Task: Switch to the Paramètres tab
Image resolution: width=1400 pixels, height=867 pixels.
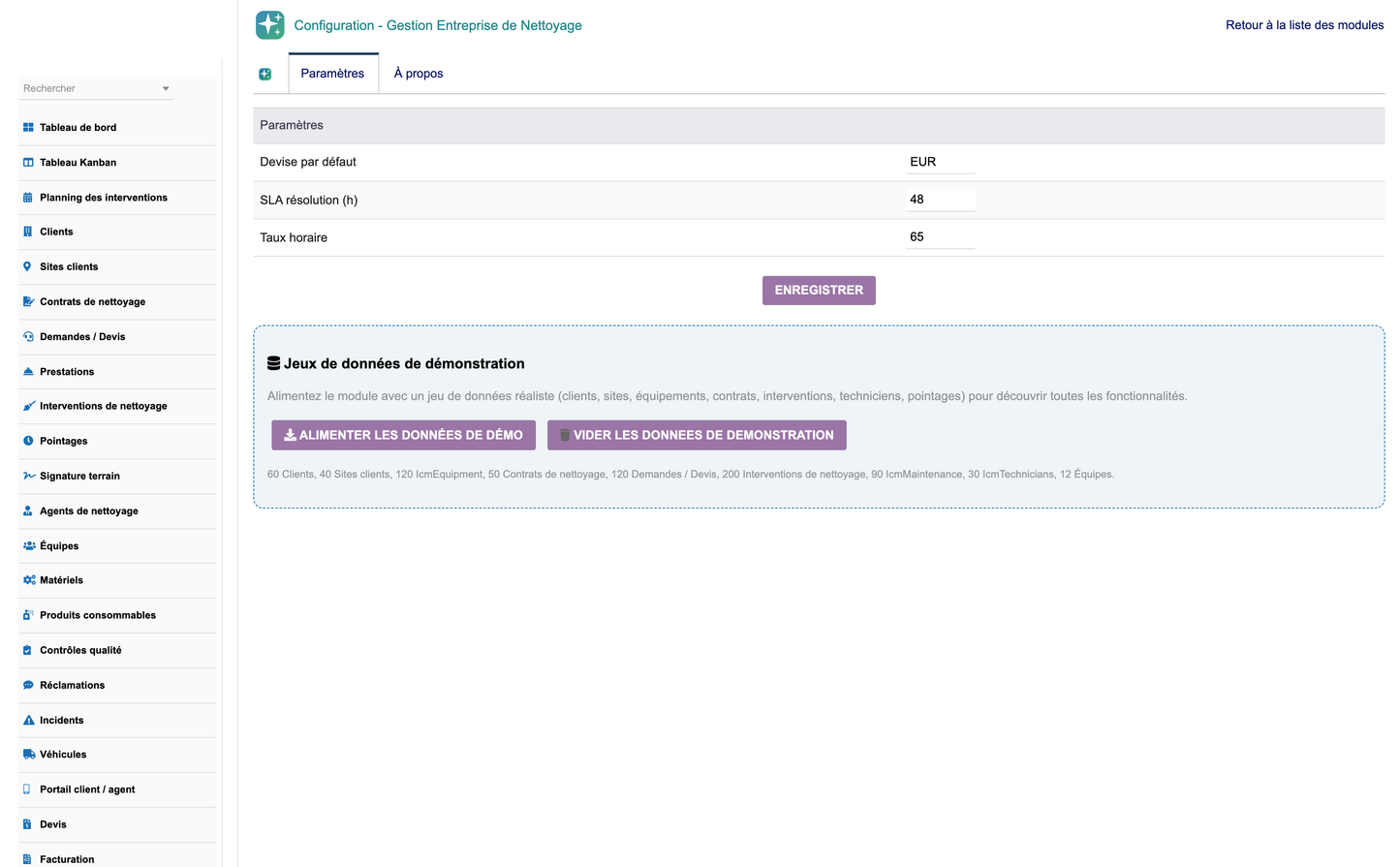Action: (332, 74)
